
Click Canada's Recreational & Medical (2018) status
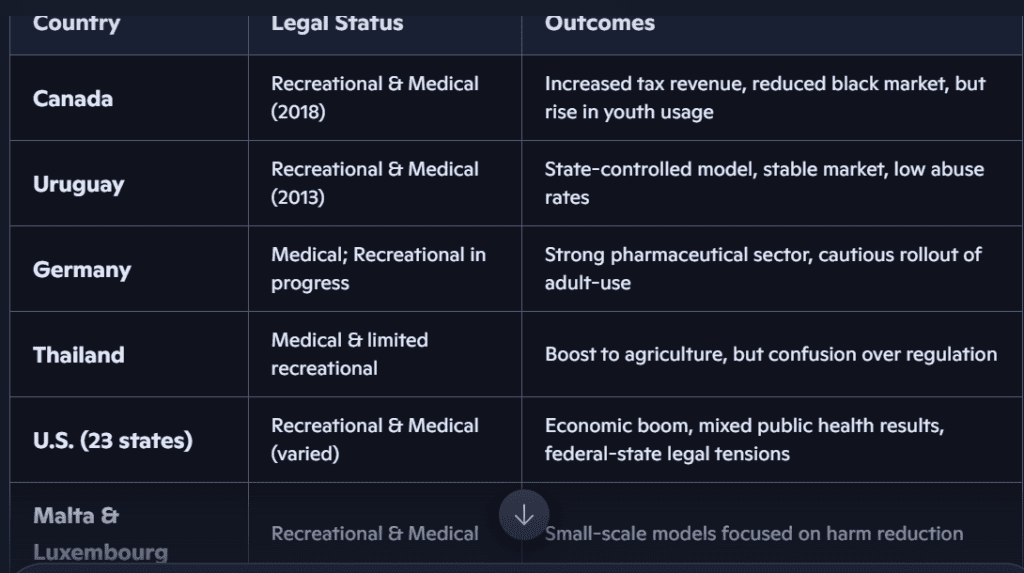[x=375, y=98]
